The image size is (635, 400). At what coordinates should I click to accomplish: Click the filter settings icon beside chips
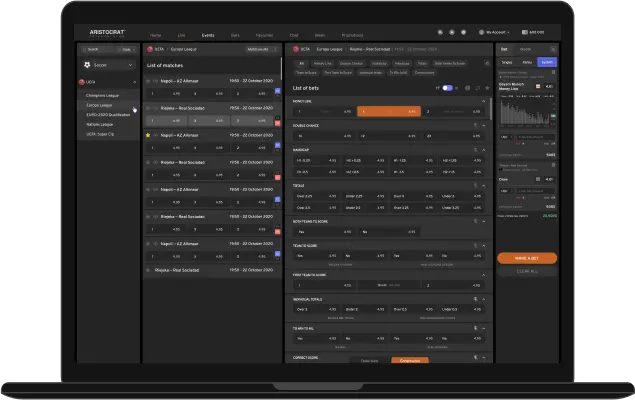coord(487,64)
